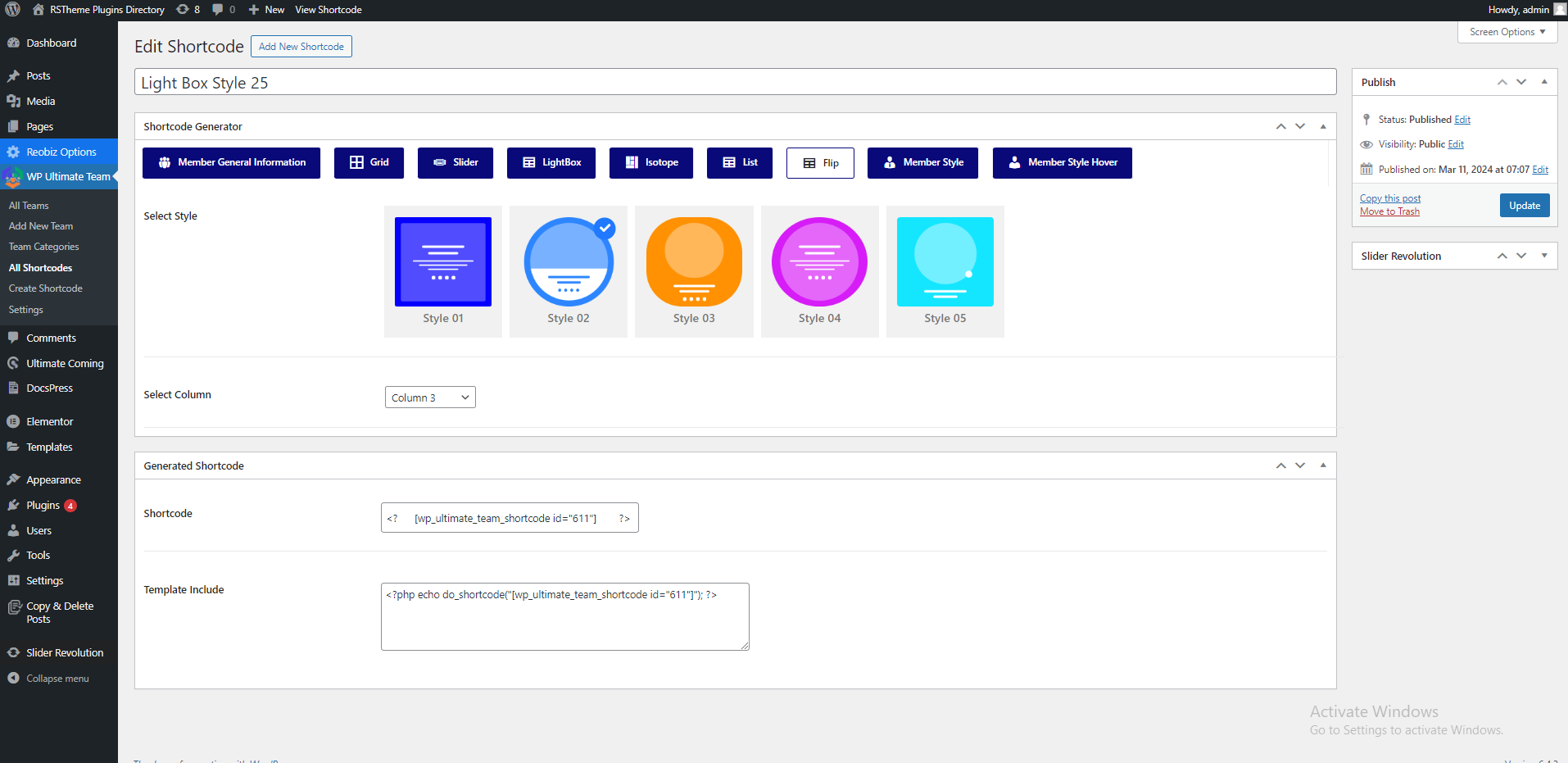Open the comments bubble icon in admin bar
The image size is (1568, 763).
tap(218, 10)
